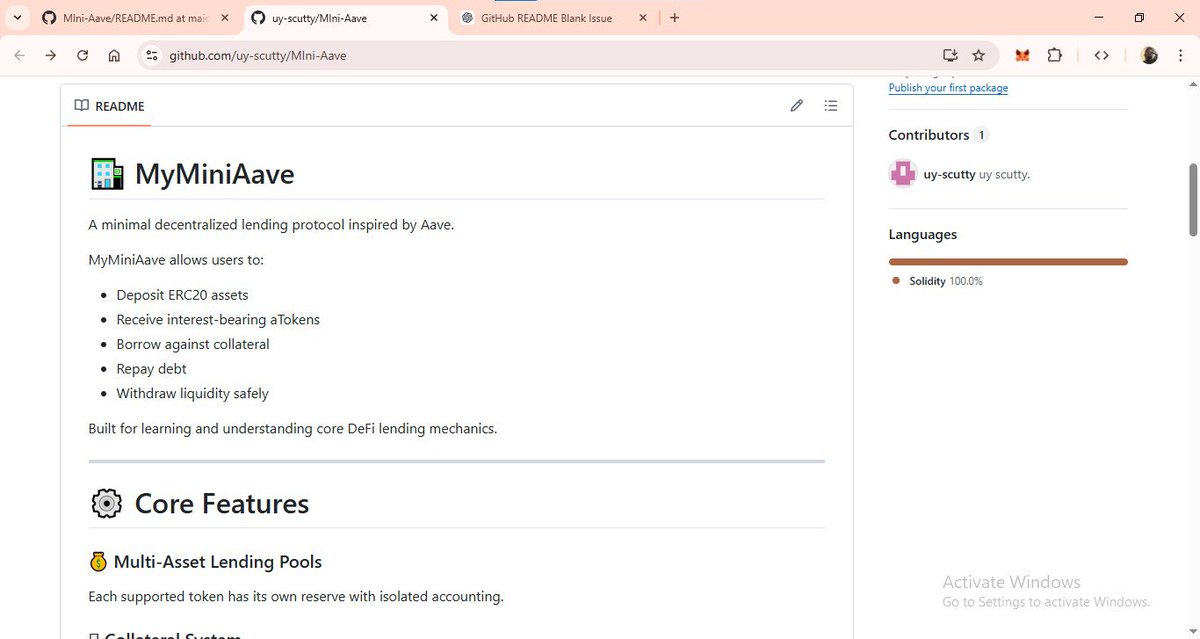Edit the README with pencil icon
The image size is (1200, 639).
[x=797, y=106]
